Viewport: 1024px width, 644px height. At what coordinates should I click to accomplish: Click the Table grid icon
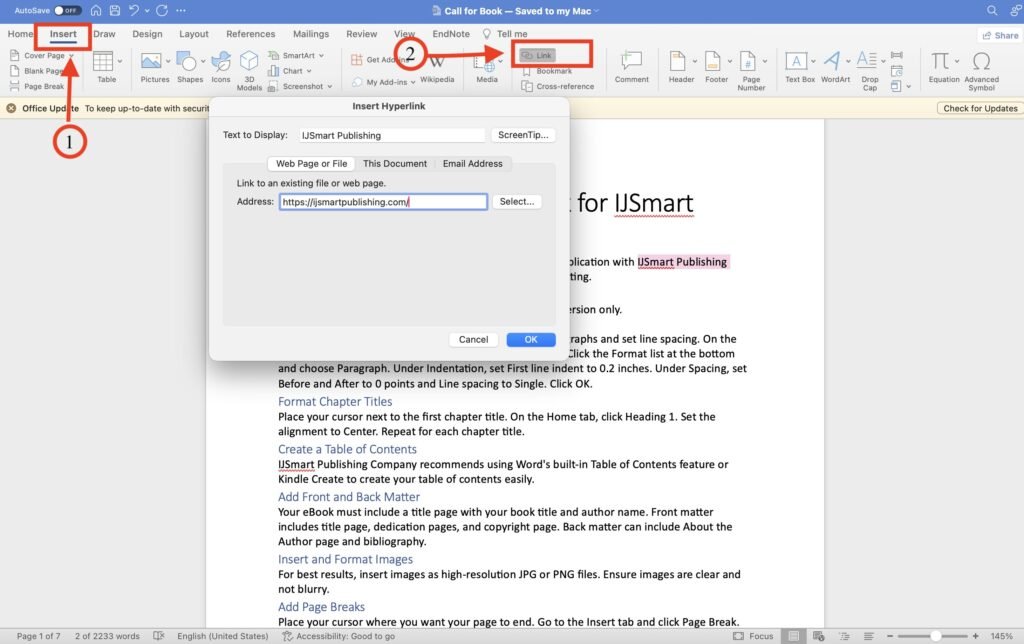(103, 61)
